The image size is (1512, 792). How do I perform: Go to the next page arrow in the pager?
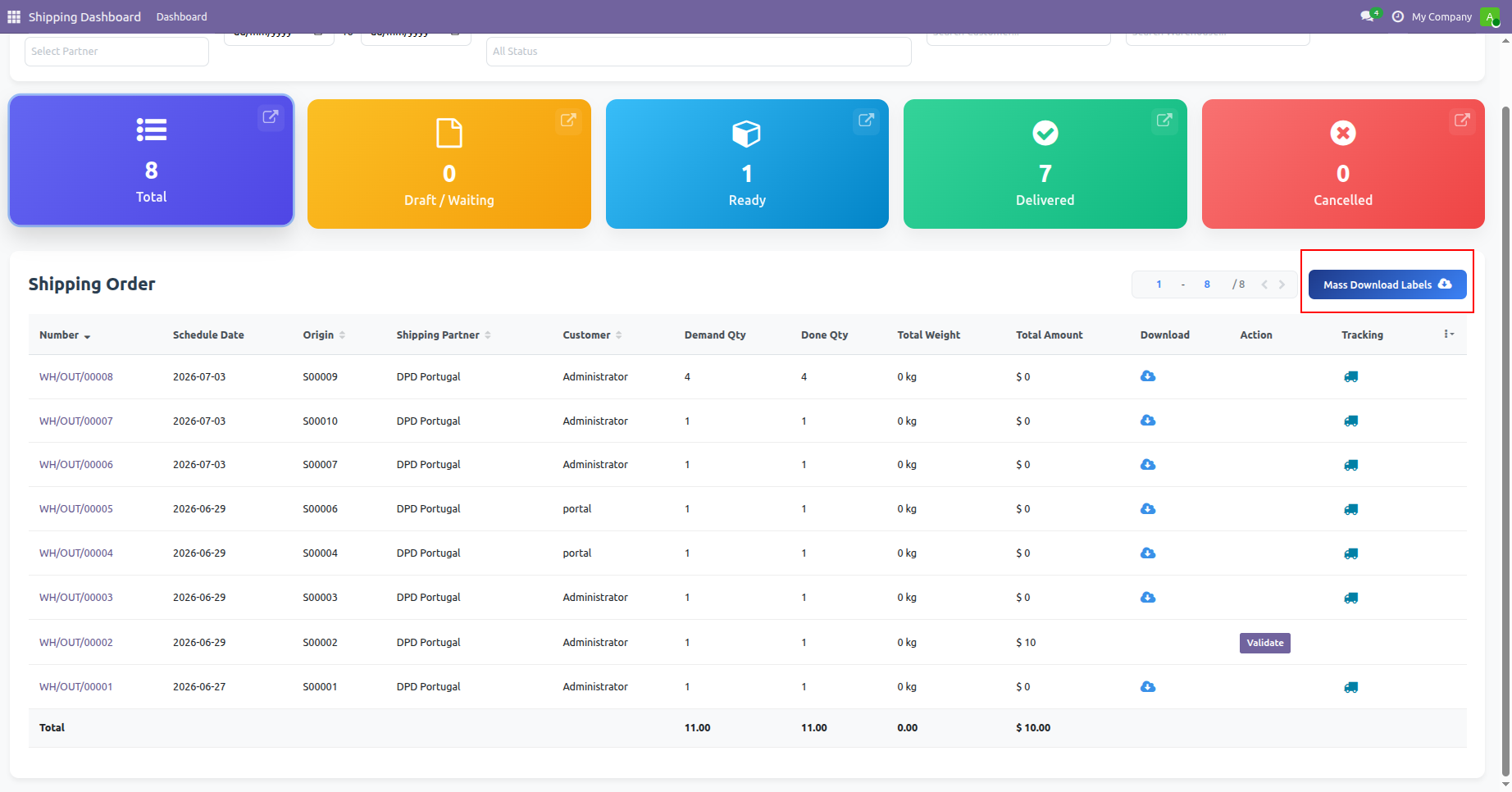point(1282,284)
